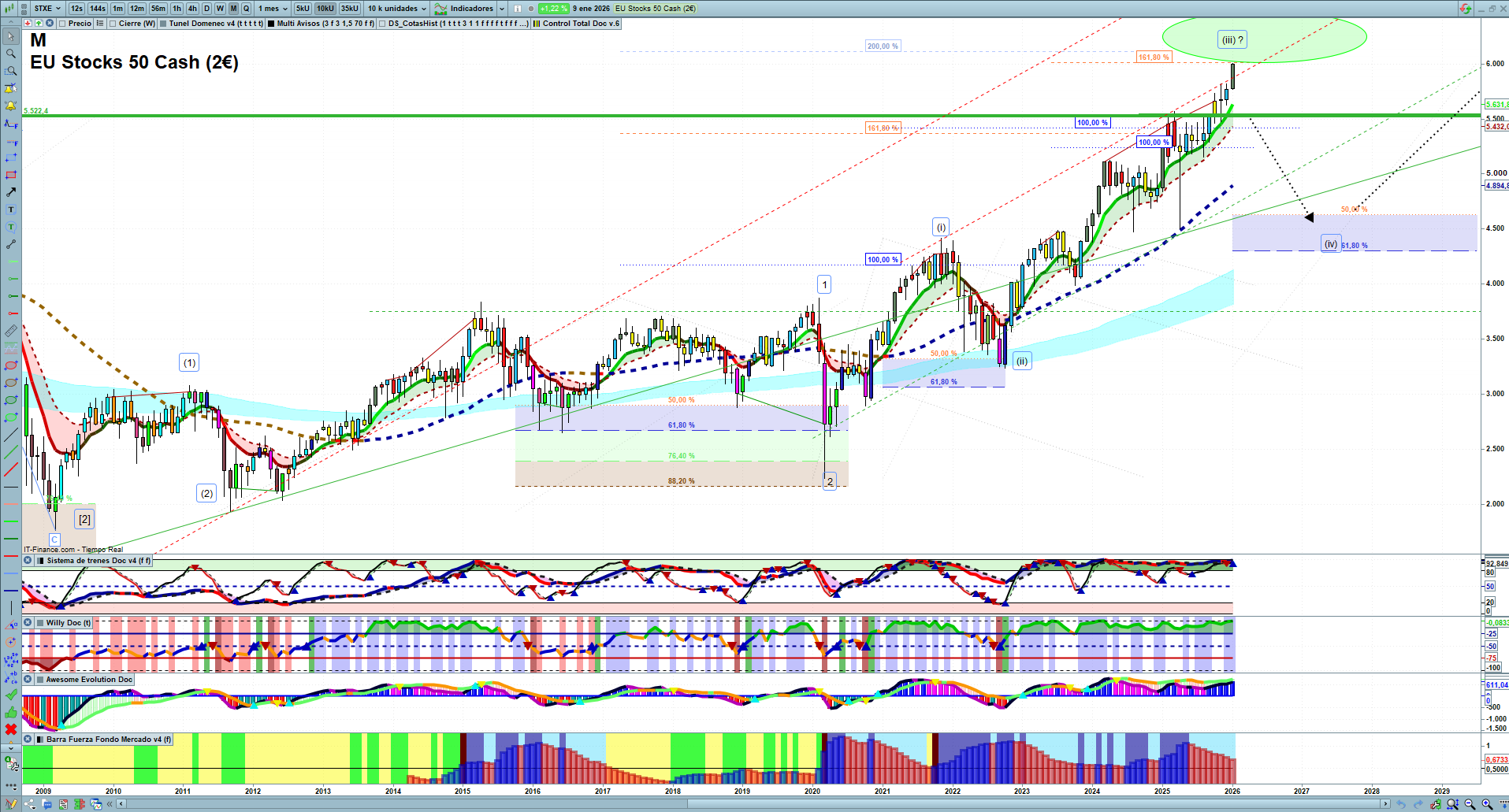Click the scrollbar right arrow at bottom
Screen dimensions: 1509x812
click(x=1386, y=804)
